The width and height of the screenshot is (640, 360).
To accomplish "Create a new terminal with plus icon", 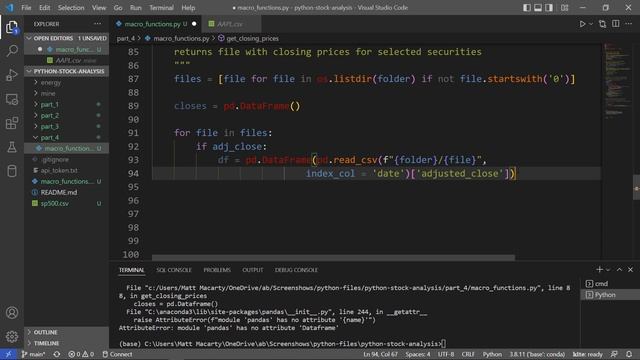I will coord(599,269).
